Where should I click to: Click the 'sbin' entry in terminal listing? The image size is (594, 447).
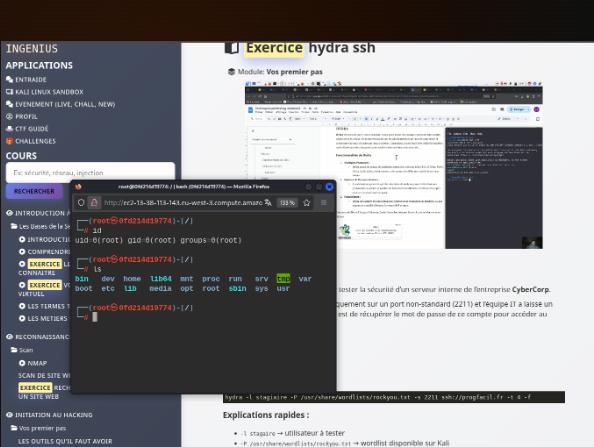click(x=237, y=289)
